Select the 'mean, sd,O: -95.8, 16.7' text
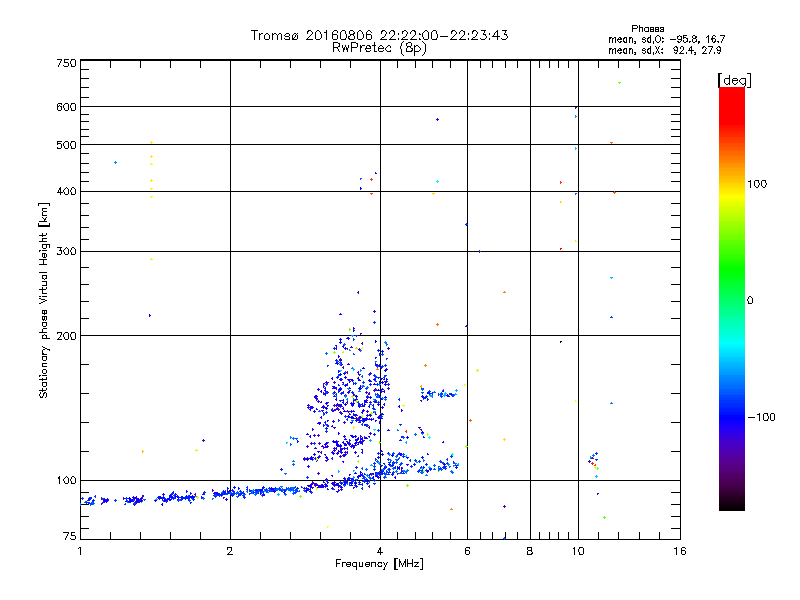Screen dimensions: 800x600 (x=666, y=39)
